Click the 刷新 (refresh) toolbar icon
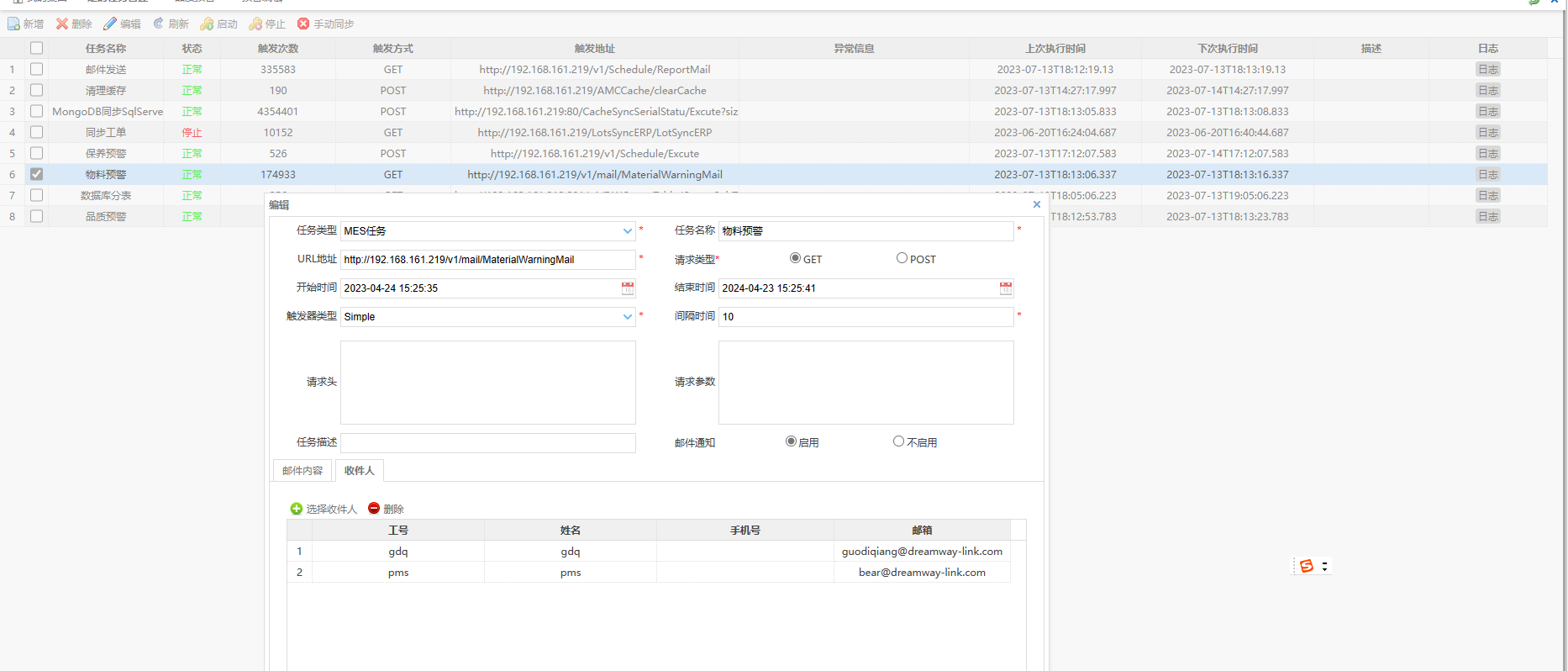The width and height of the screenshot is (1568, 671). coord(159,24)
